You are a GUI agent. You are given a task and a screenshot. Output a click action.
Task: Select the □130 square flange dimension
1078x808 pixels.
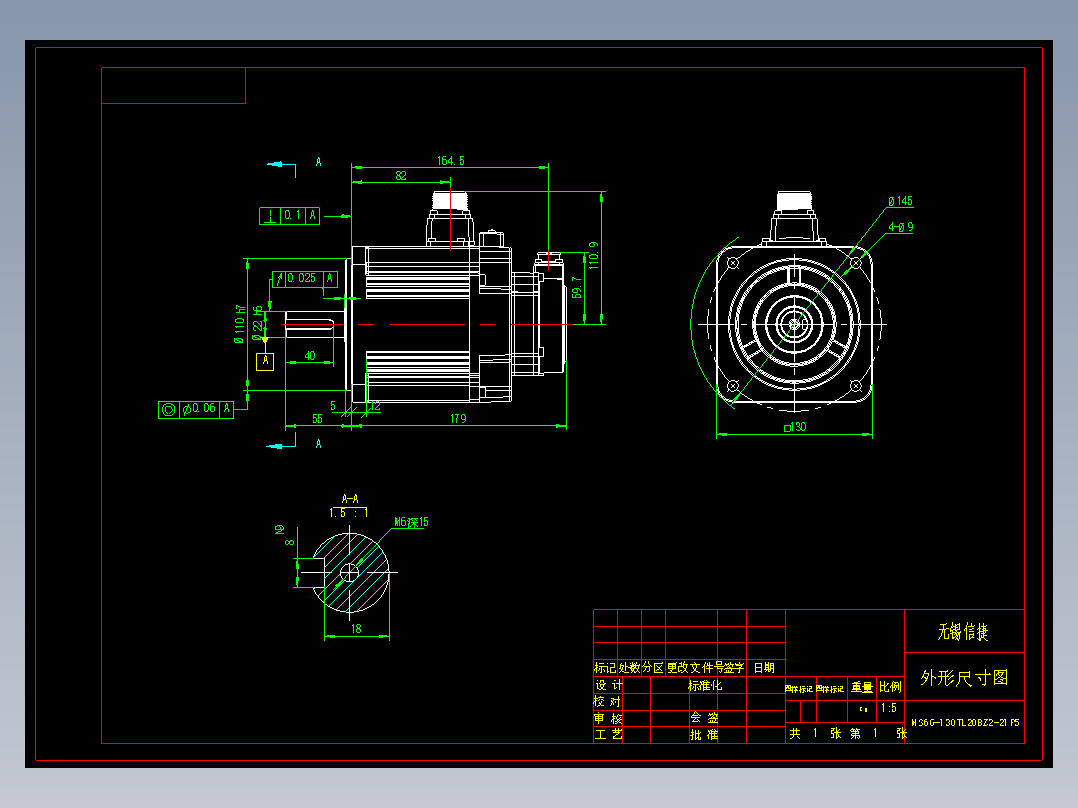tap(795, 427)
